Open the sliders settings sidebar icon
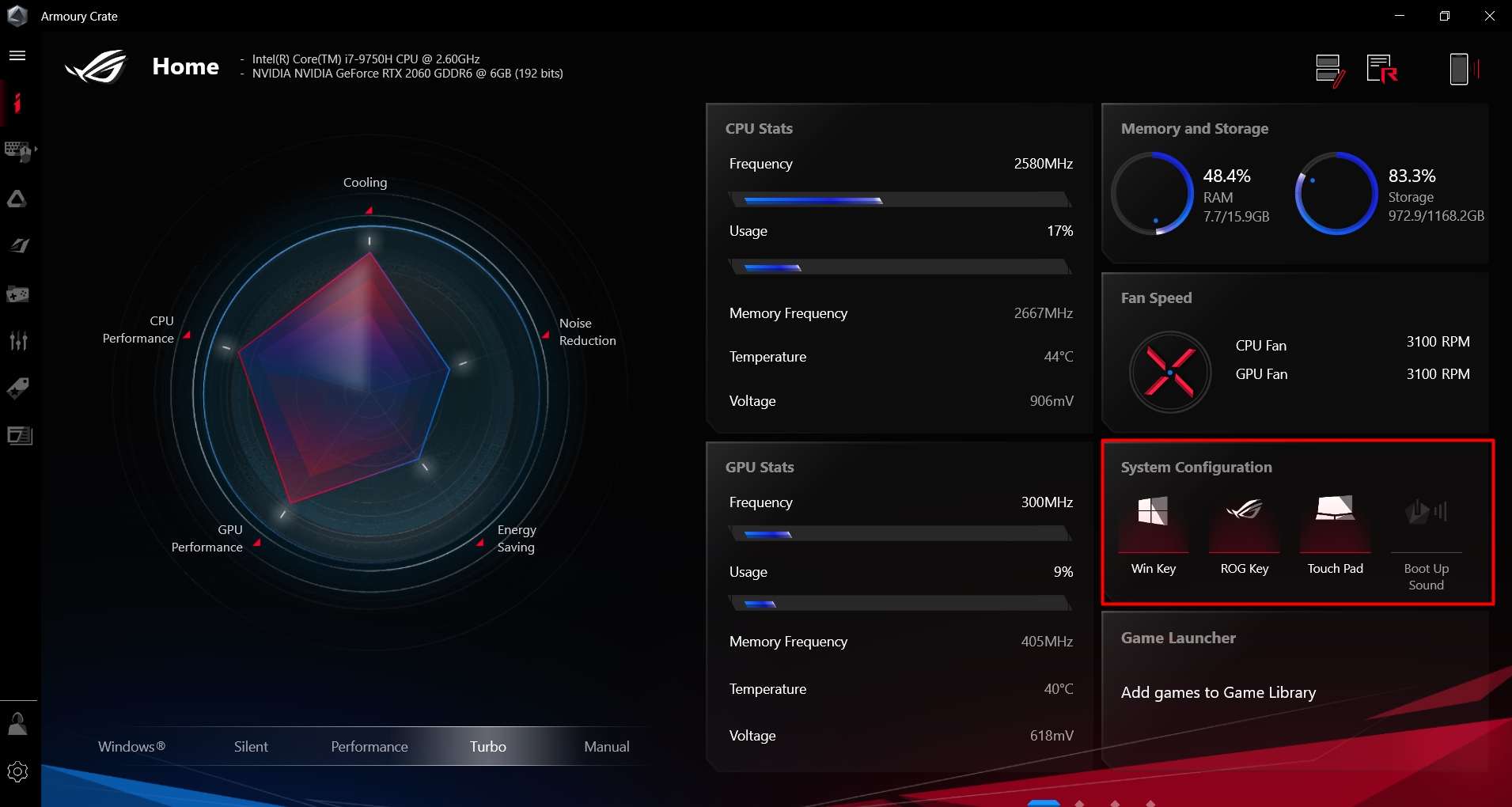 tap(17, 341)
